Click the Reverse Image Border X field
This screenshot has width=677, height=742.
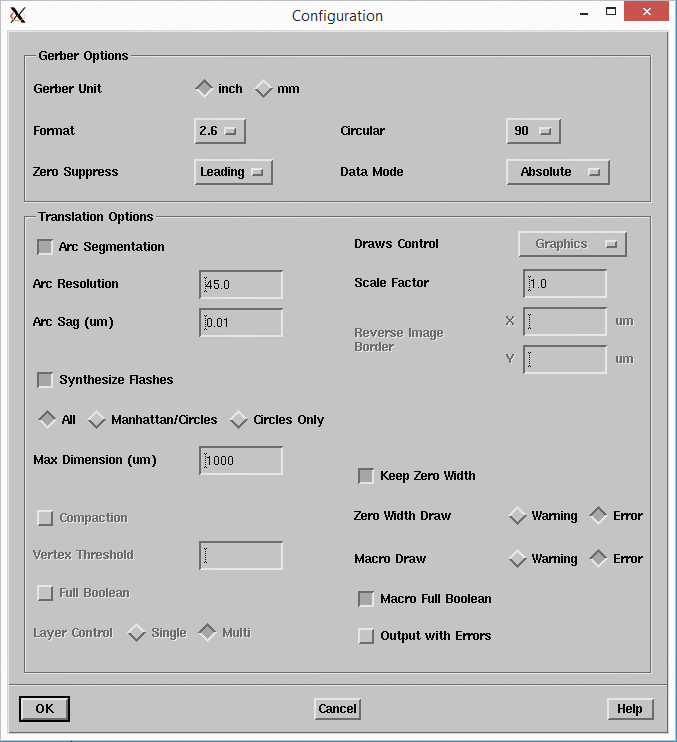pos(565,321)
